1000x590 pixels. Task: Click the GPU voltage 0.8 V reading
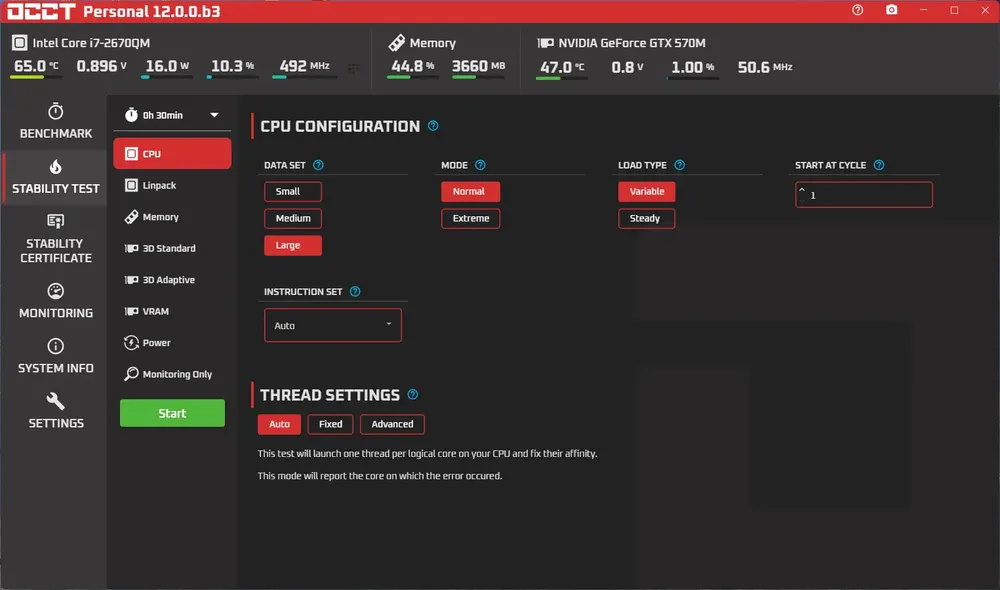[627, 68]
